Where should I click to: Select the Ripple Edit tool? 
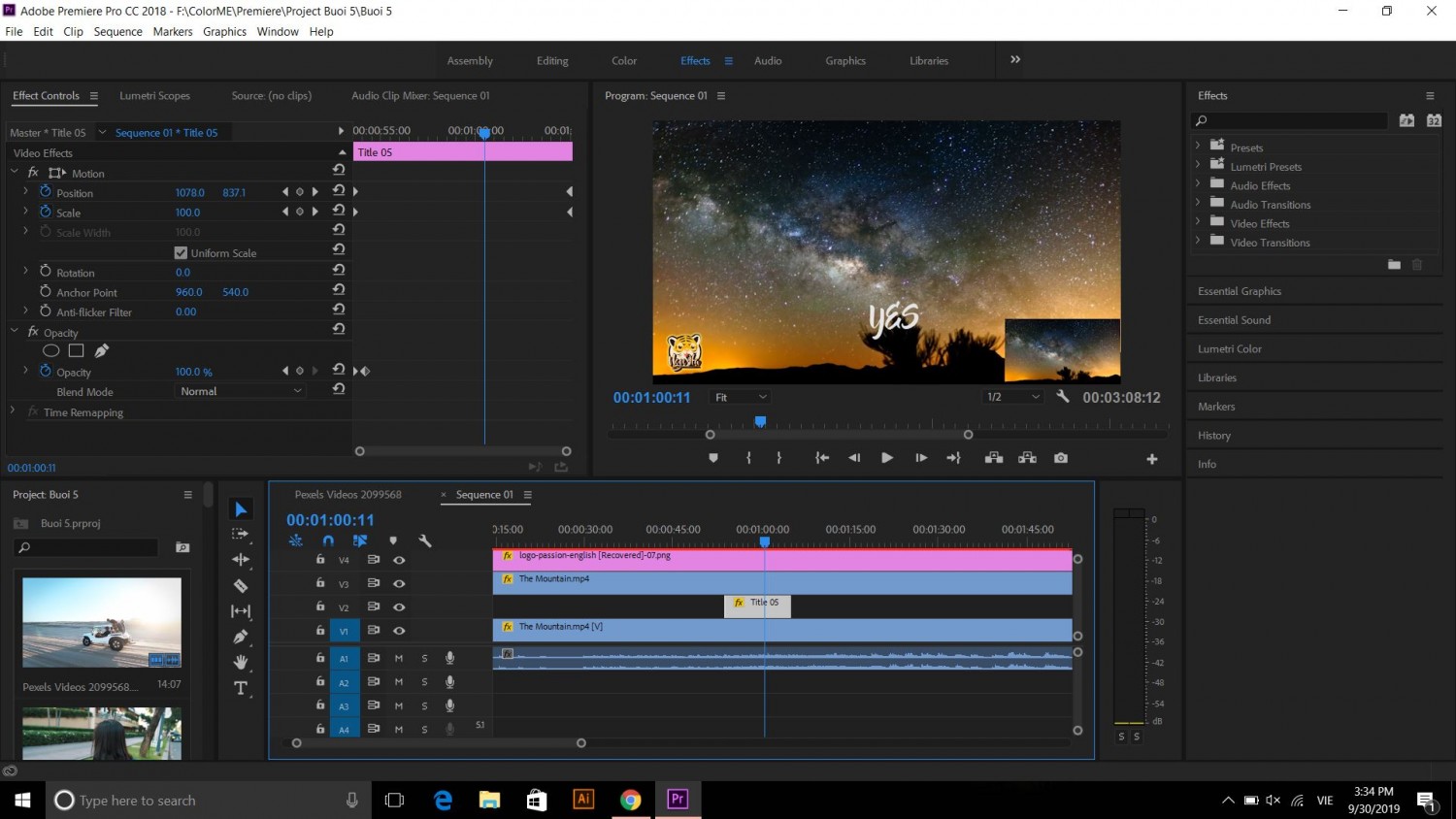(241, 560)
